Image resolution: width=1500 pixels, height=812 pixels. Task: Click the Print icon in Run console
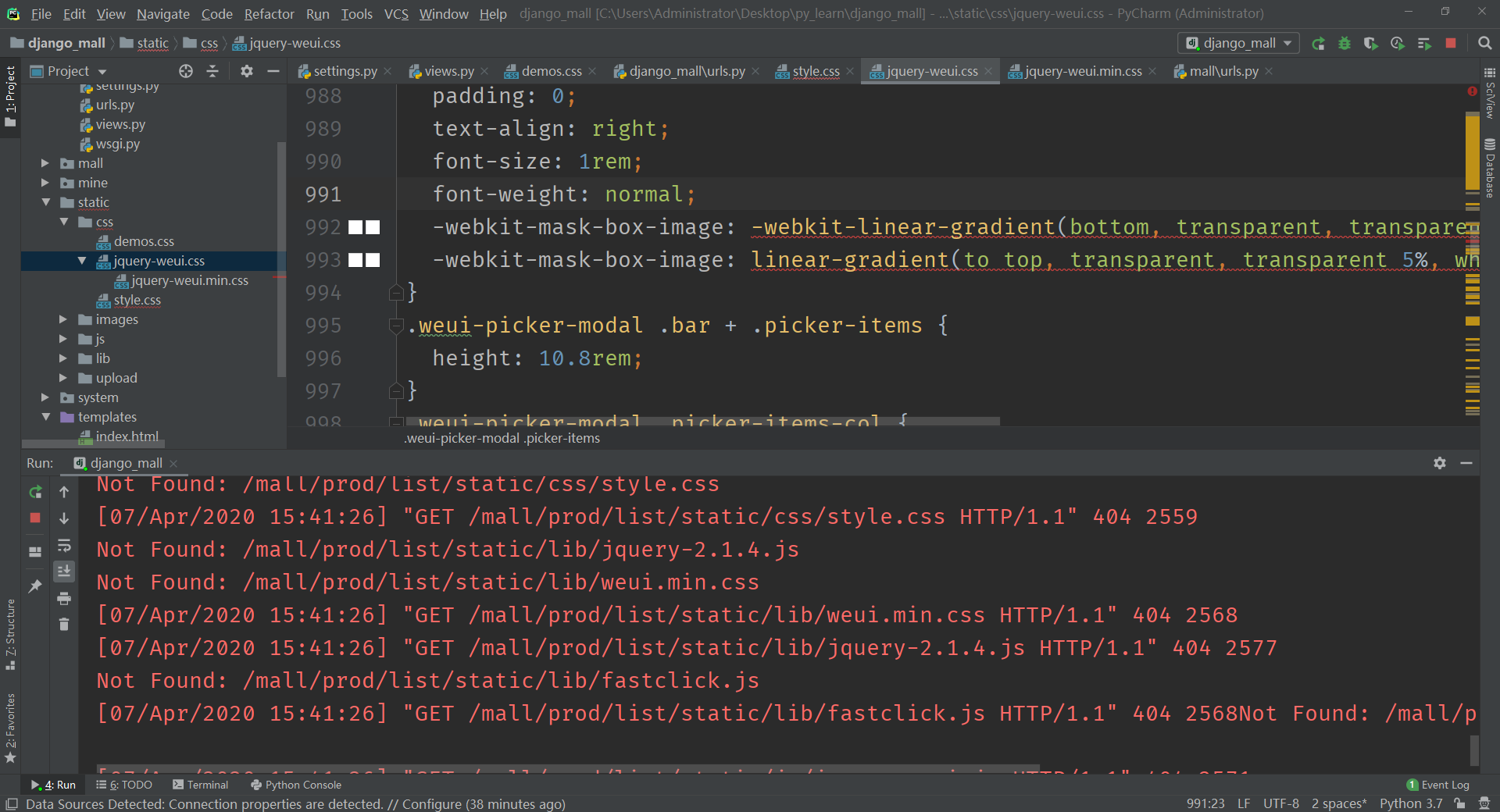[x=64, y=599]
